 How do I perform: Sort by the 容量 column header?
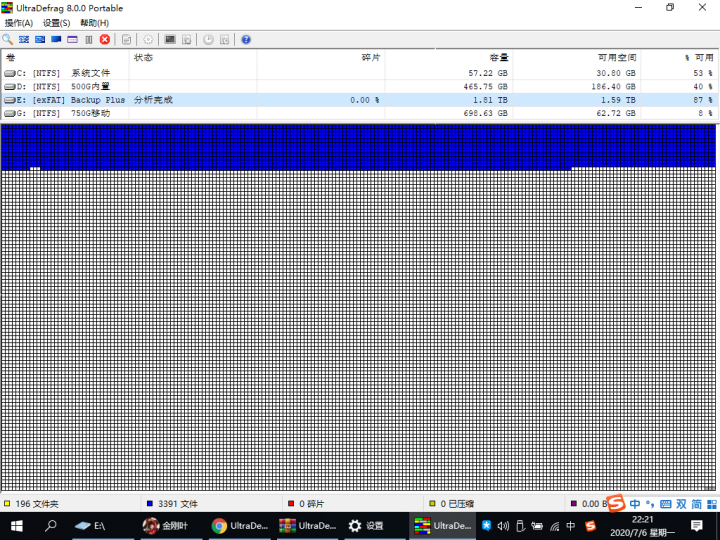click(x=449, y=57)
